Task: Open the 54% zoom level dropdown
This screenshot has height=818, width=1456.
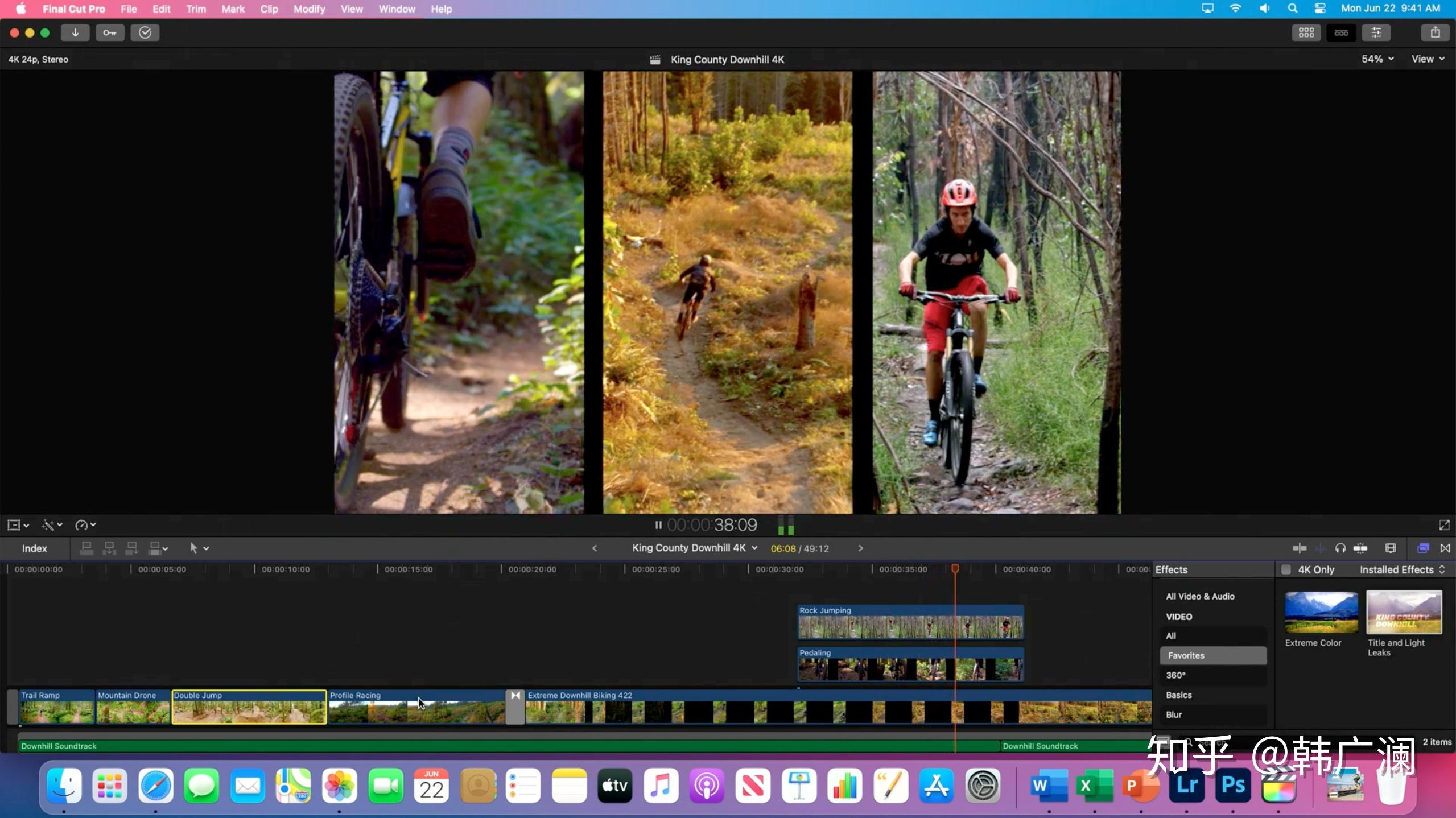Action: [x=1377, y=59]
